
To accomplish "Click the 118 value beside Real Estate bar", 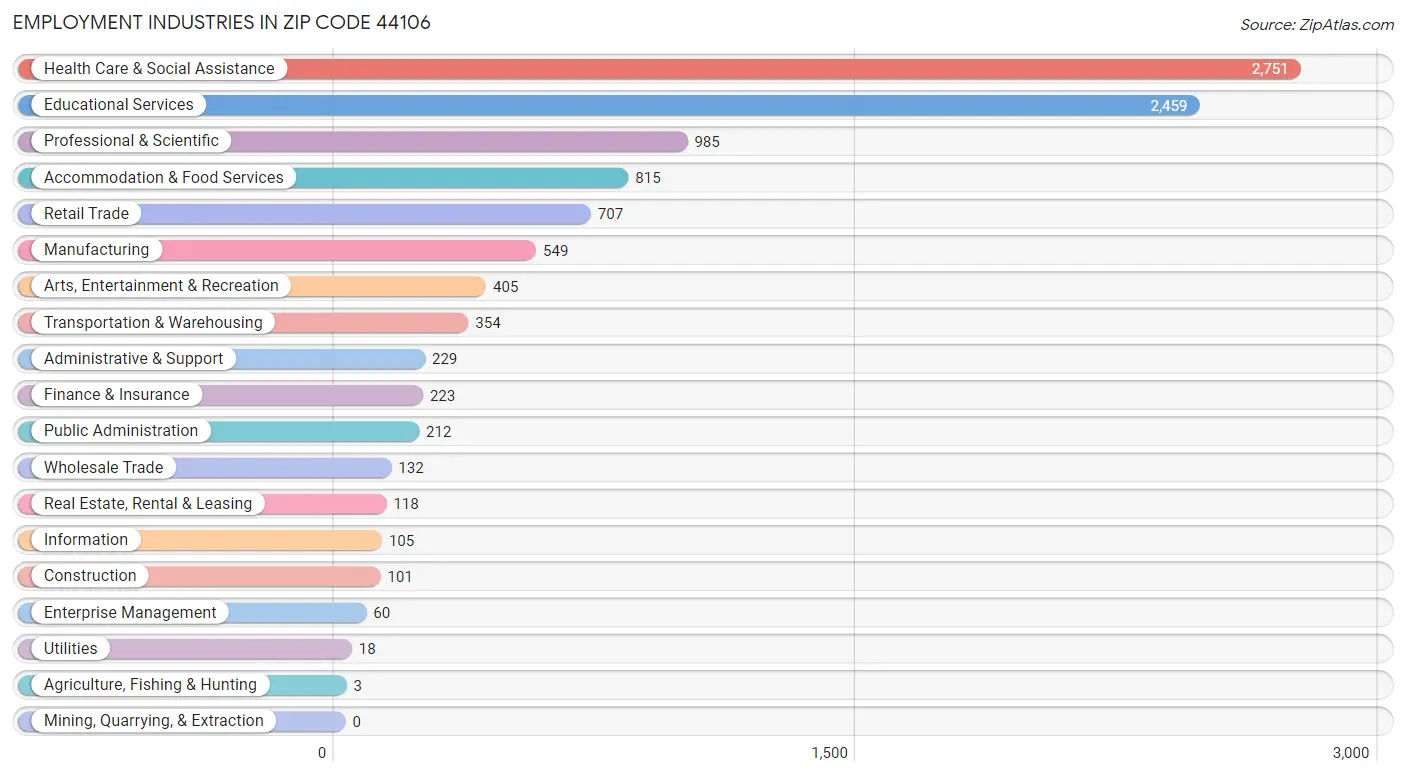I will click(x=406, y=504).
